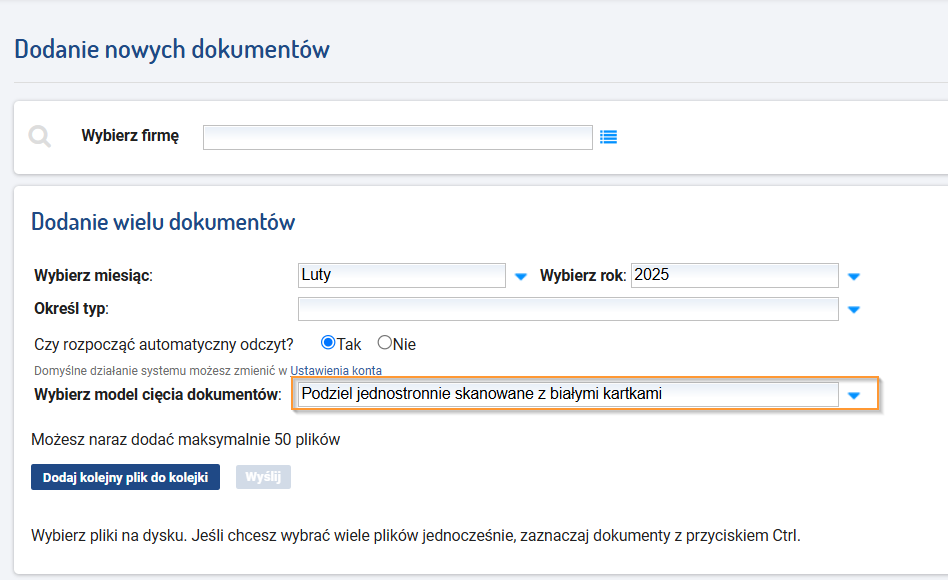Click the Wybierz model cięcia dokumentów label
Screen dimensions: 948x580
158,395
